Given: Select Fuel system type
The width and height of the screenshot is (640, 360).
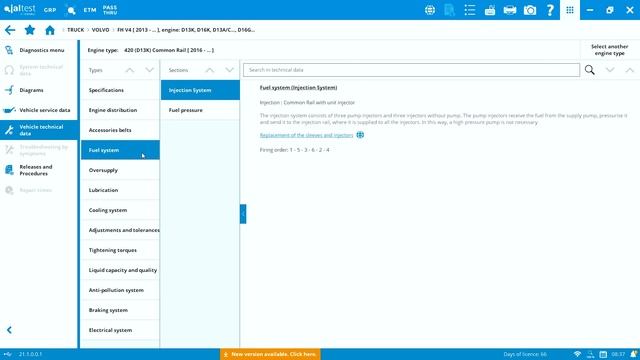Looking at the screenshot, I should [120, 150].
